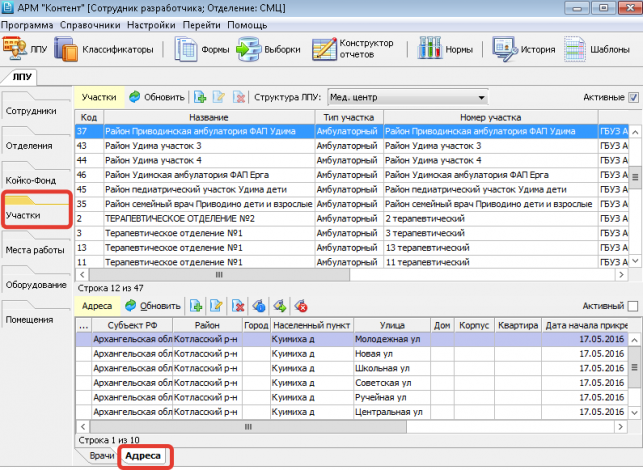Select address row Советская ул

point(351,383)
